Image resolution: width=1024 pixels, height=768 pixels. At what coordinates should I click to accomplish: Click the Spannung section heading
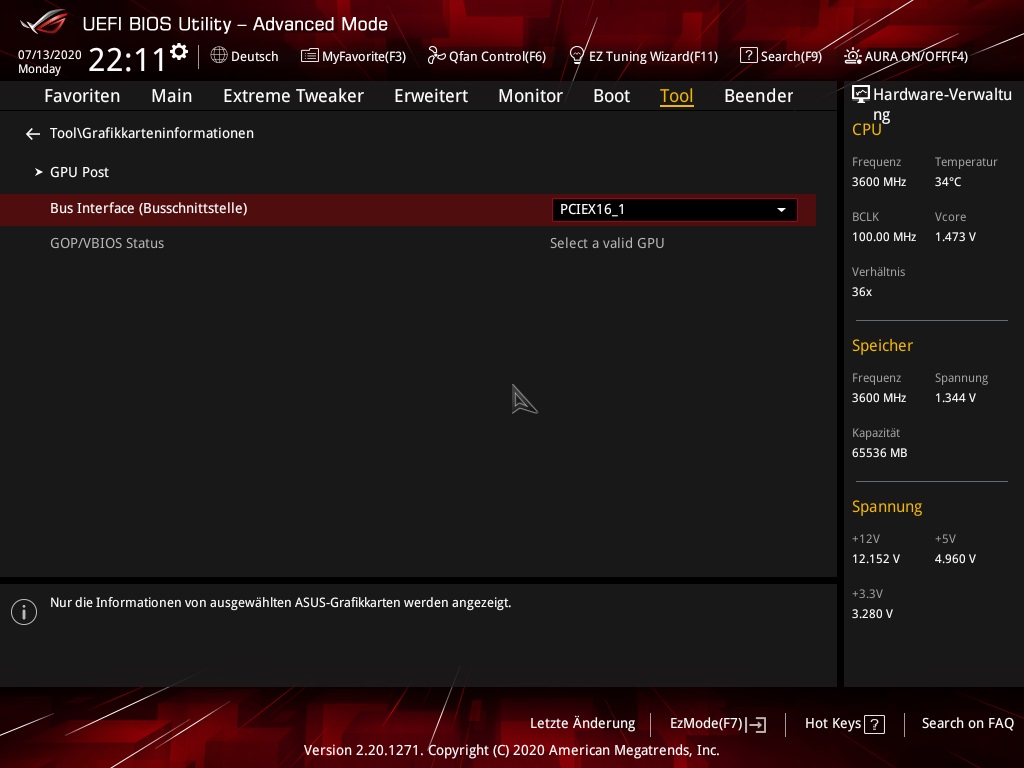pyautogui.click(x=887, y=507)
